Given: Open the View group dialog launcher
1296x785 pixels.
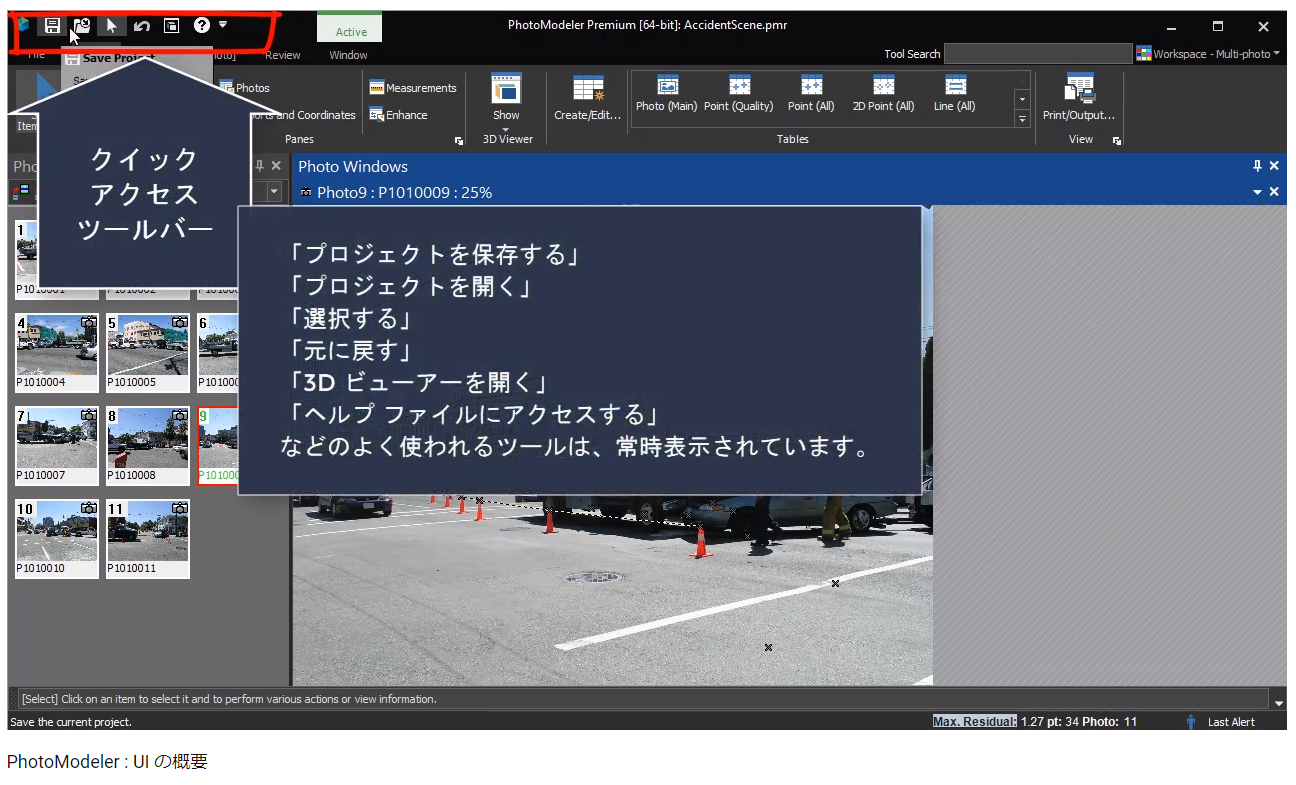Looking at the screenshot, I should (x=1116, y=141).
